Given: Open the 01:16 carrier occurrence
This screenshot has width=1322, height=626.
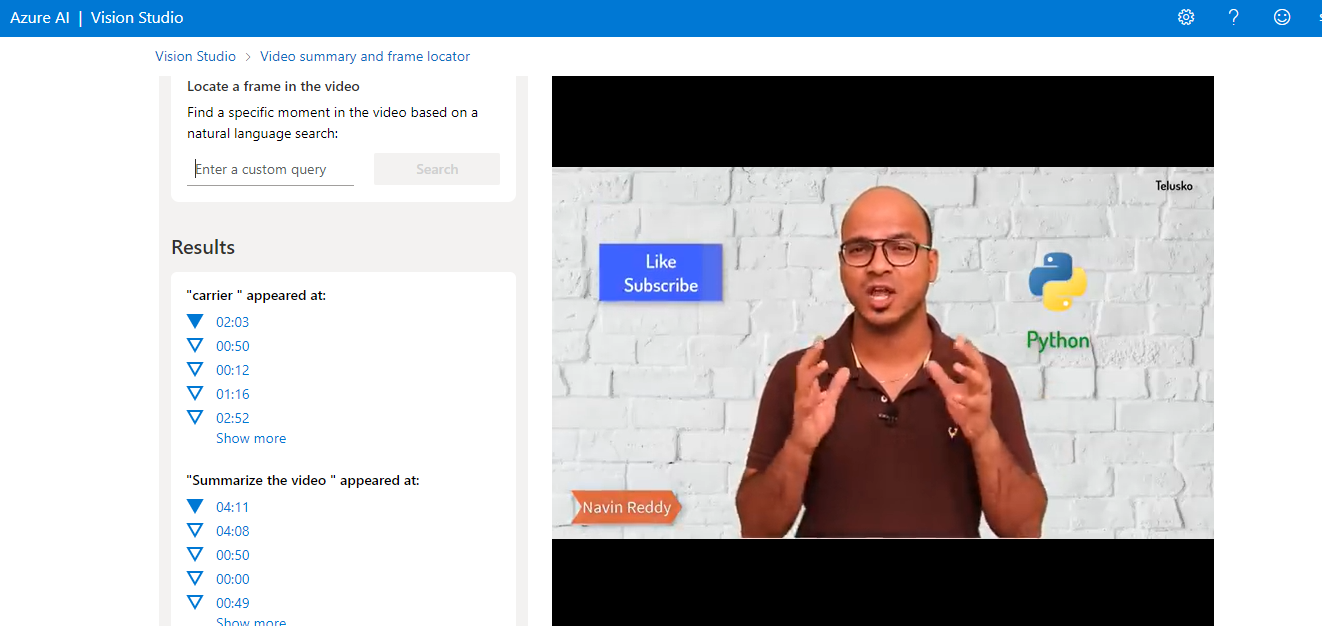Looking at the screenshot, I should 231,393.
